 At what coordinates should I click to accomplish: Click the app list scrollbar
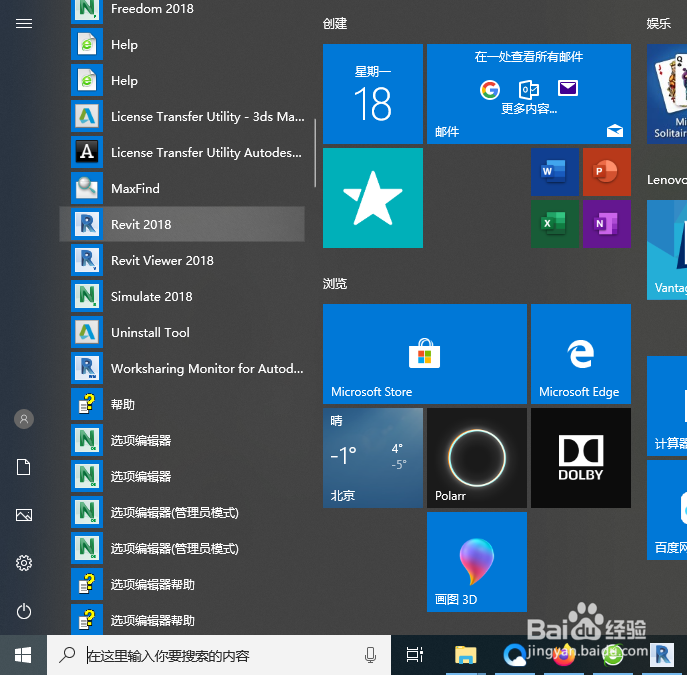coord(315,153)
